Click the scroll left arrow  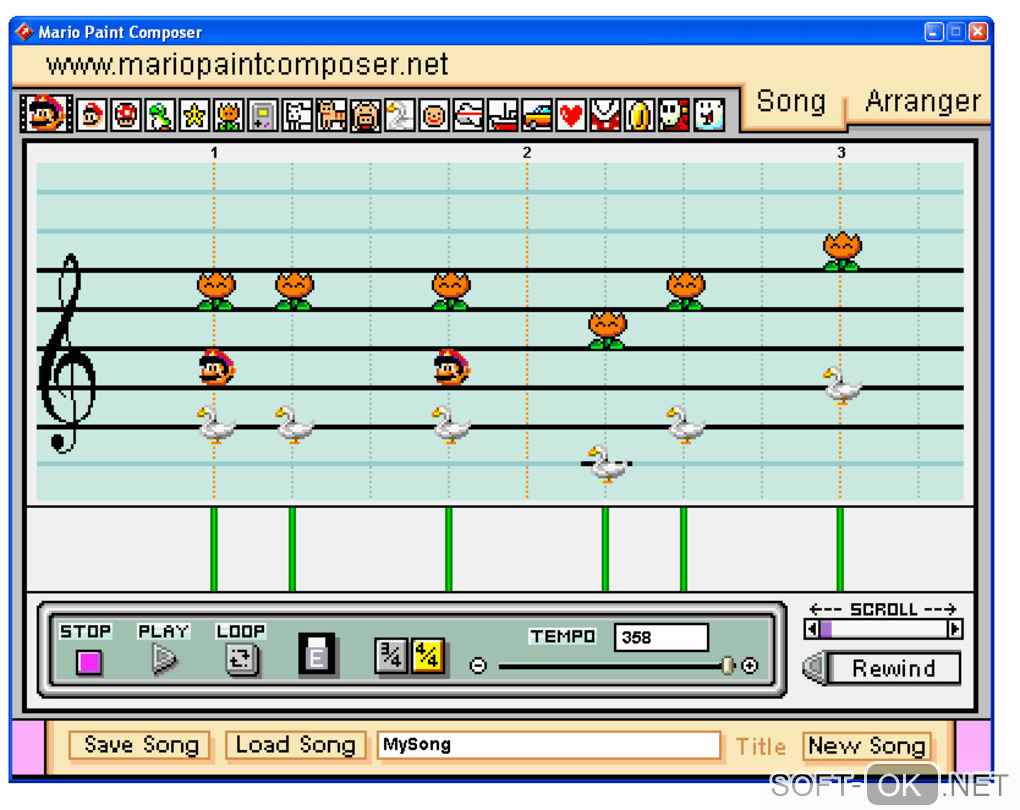(x=811, y=629)
